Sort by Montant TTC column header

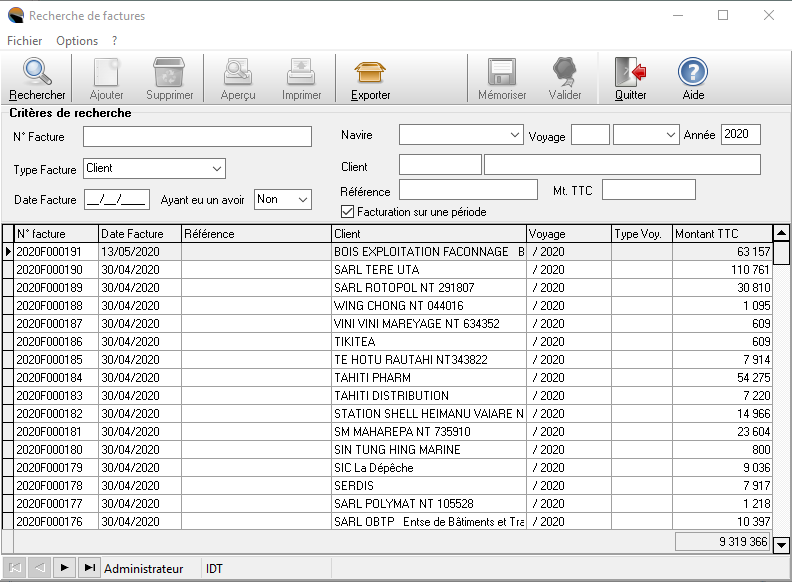click(x=722, y=234)
